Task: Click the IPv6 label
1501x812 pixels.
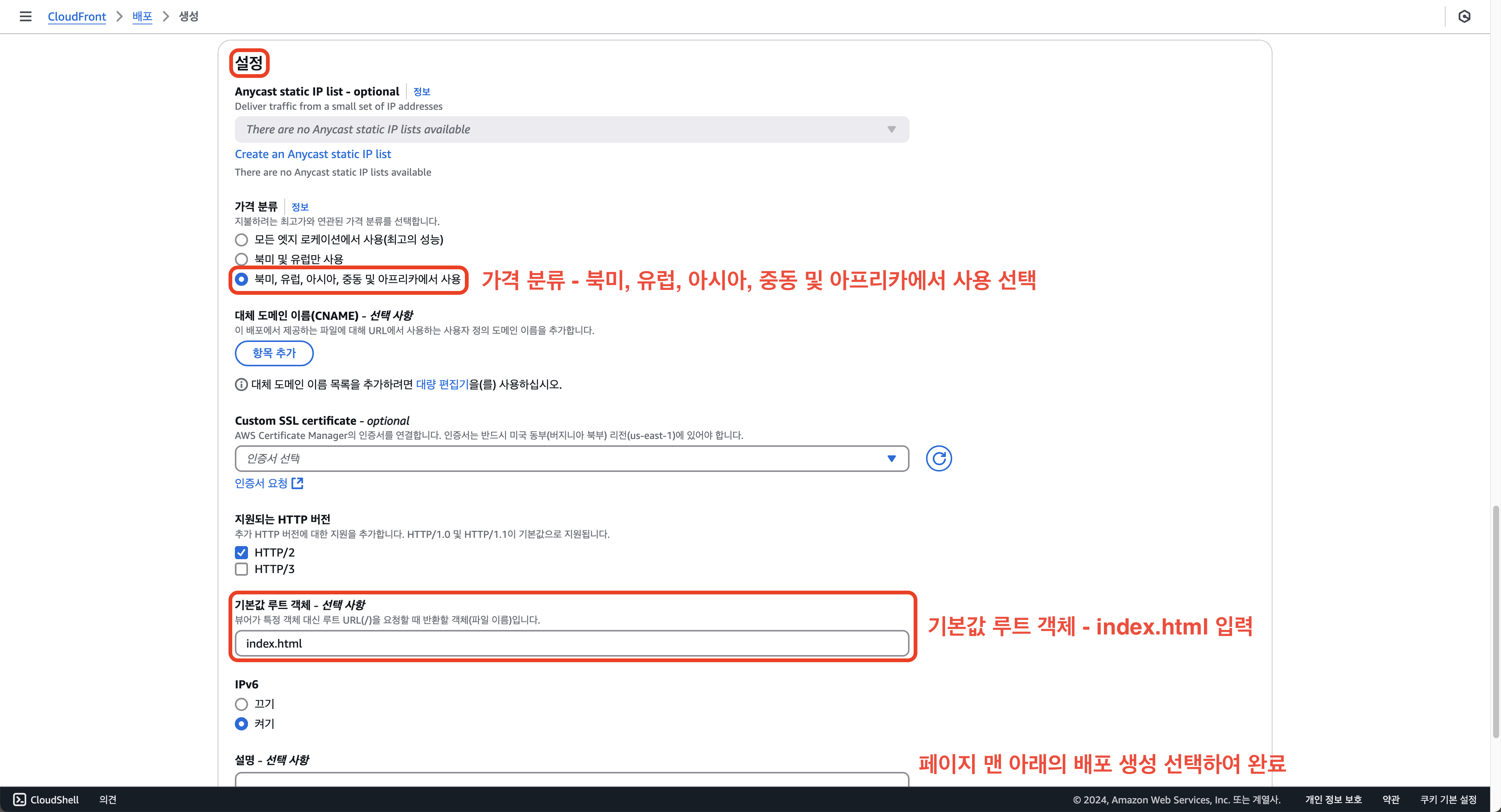Action: 246,684
